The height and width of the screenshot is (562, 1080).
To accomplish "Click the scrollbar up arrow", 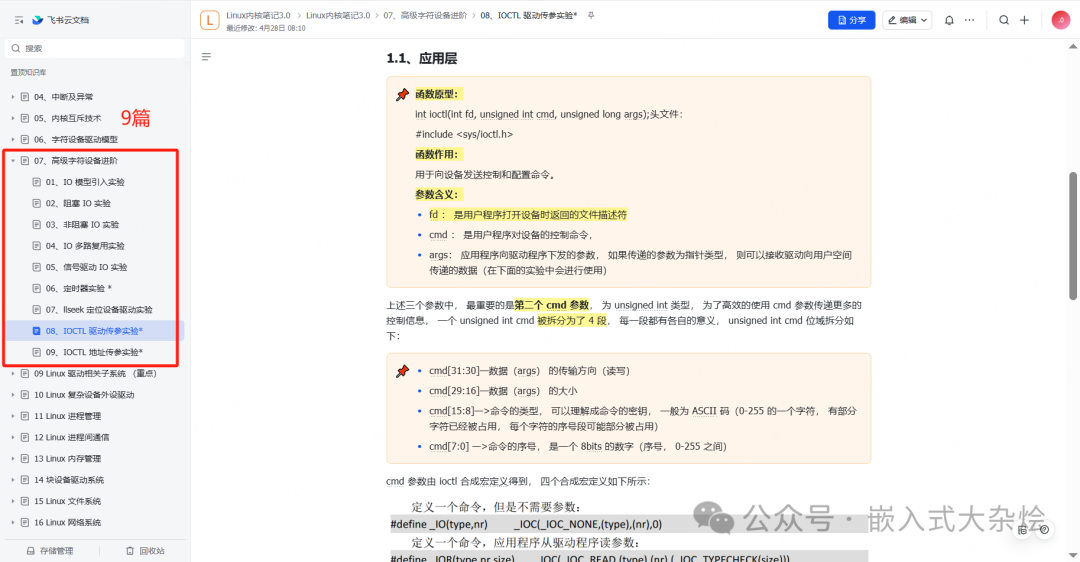I will point(1072,47).
